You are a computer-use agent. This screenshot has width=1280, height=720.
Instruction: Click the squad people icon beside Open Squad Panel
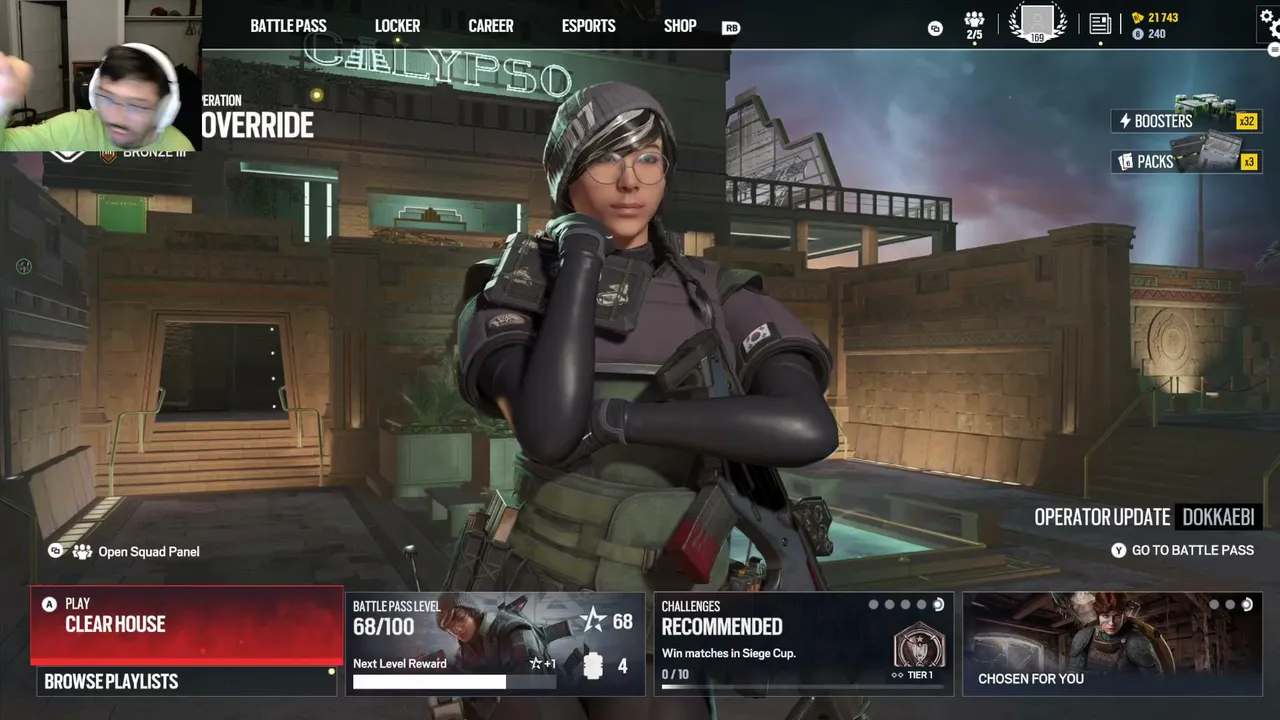[82, 552]
